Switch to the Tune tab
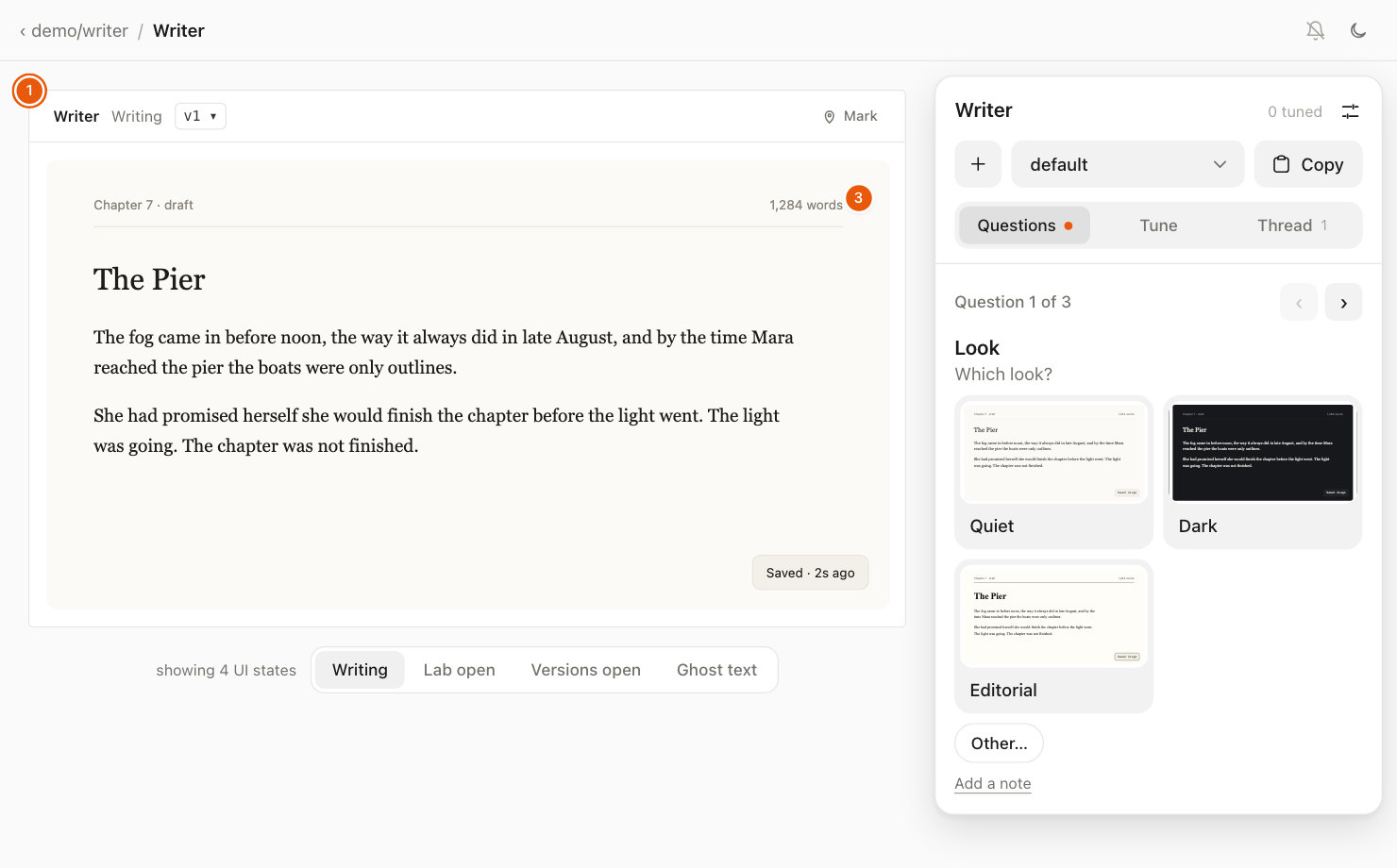Viewport: 1397px width, 868px height. tap(1158, 225)
